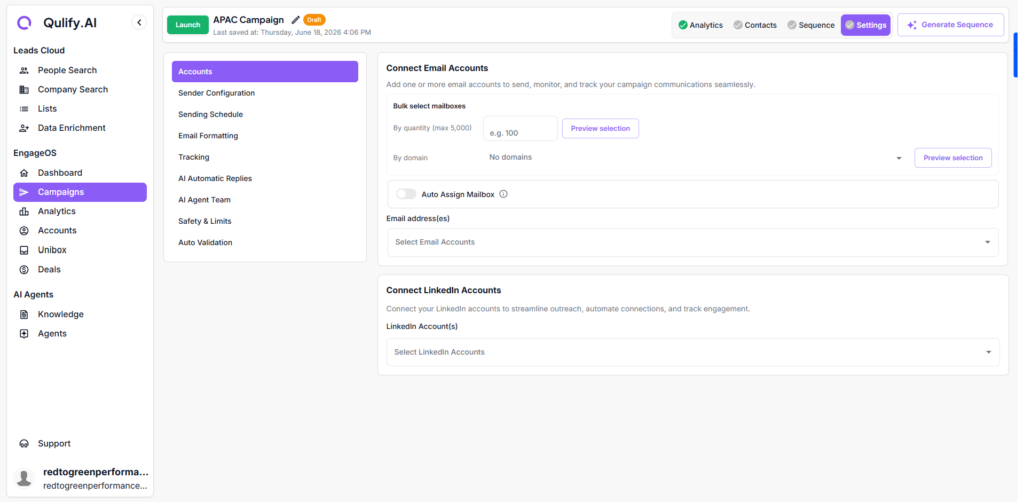Open AI Agent Team settings
Viewport: 1024px width, 502px height.
point(264,200)
